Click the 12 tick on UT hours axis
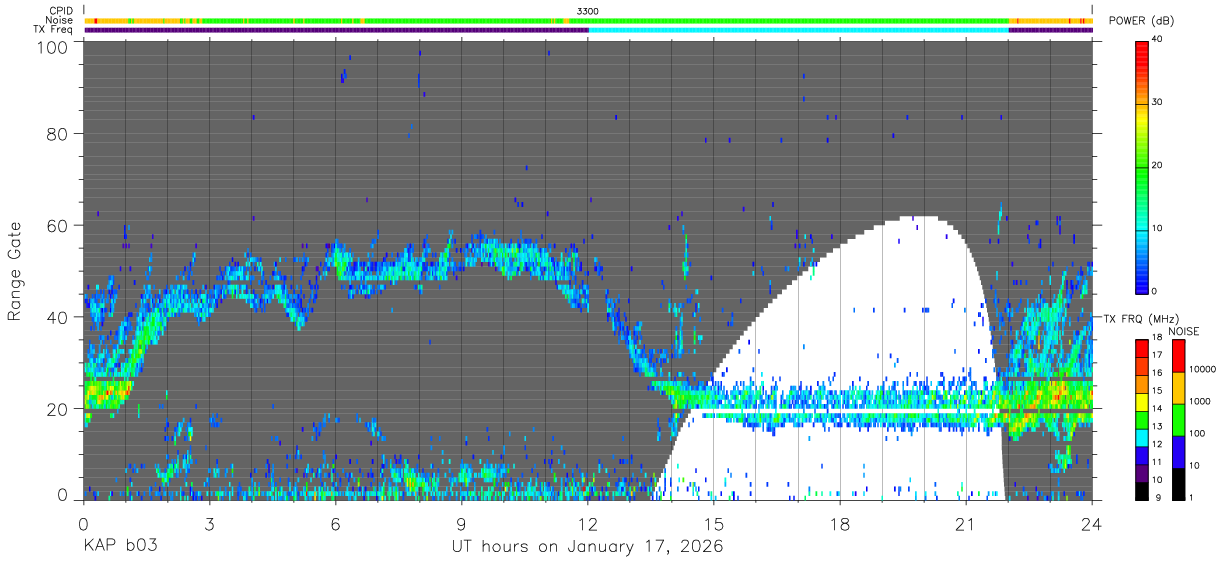This screenshot has width=1228, height=567. click(x=587, y=523)
